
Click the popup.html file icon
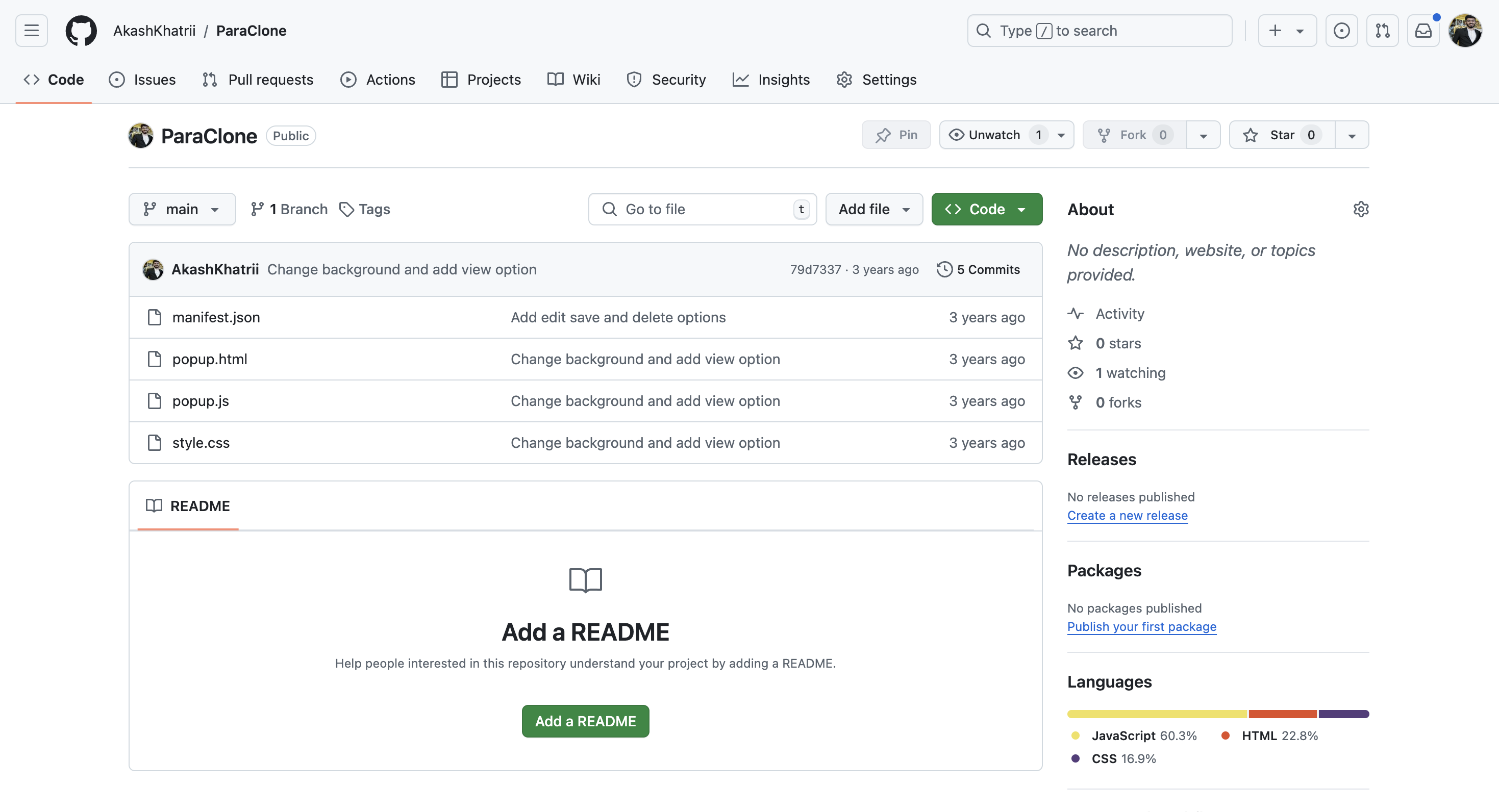154,359
